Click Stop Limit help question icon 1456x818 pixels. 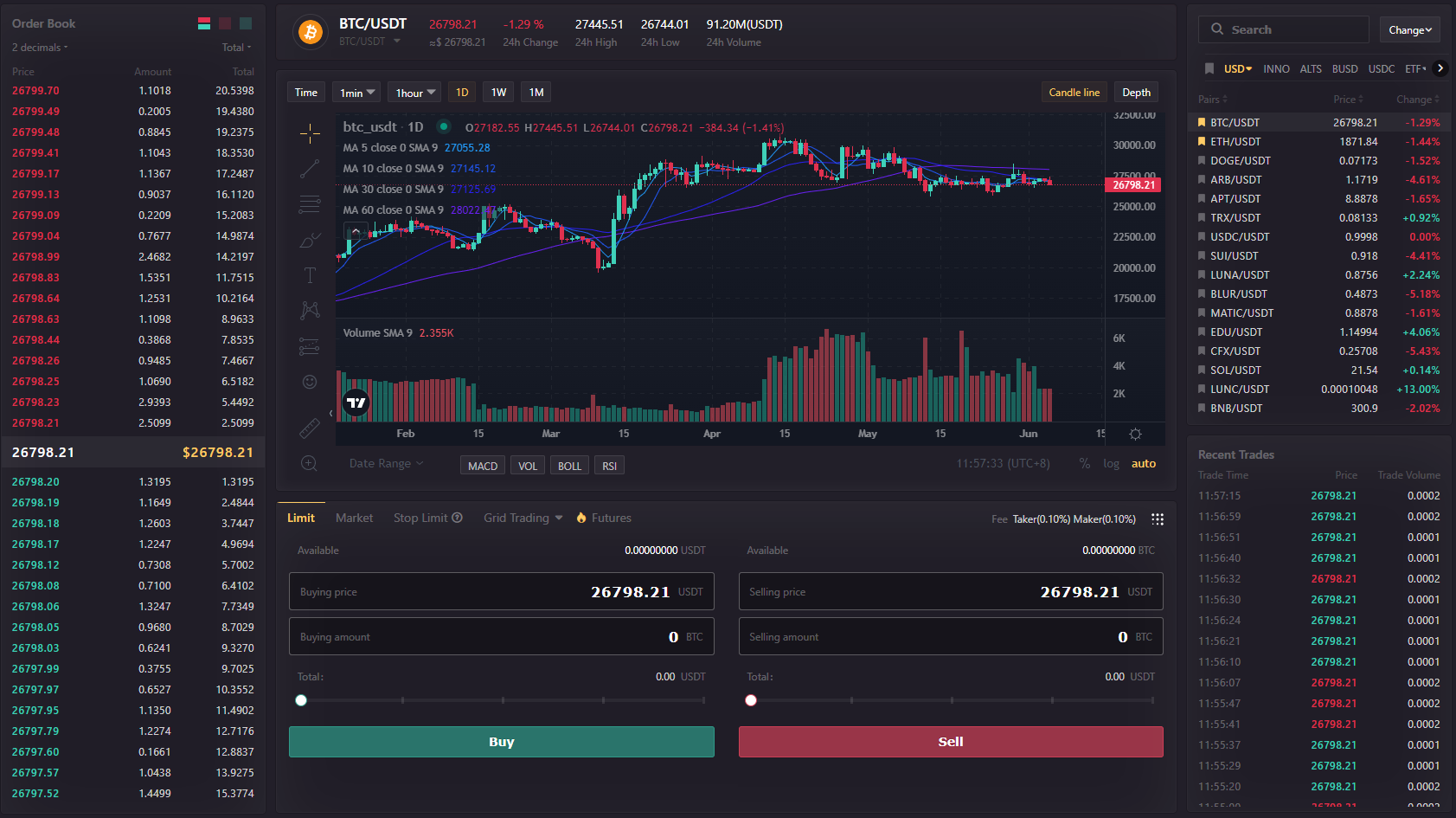point(458,518)
